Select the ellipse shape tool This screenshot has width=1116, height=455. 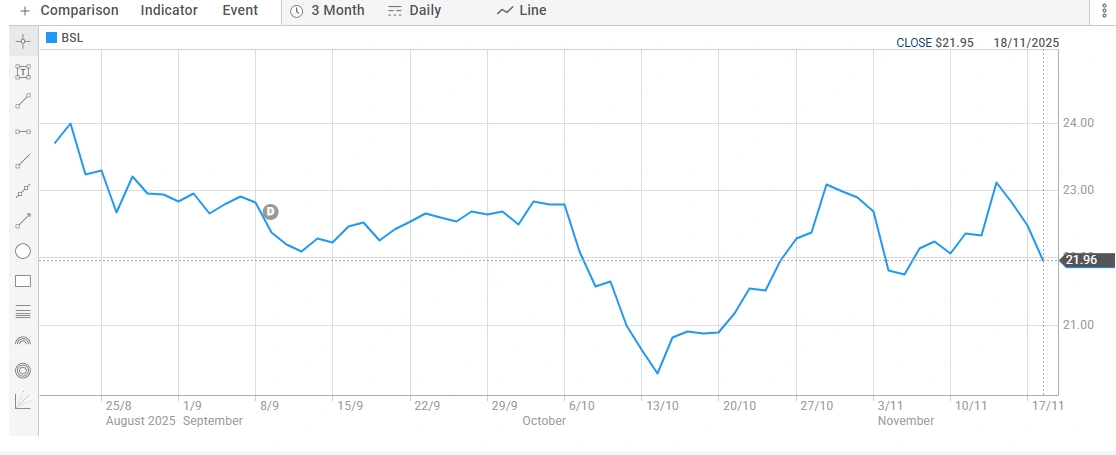tap(23, 251)
